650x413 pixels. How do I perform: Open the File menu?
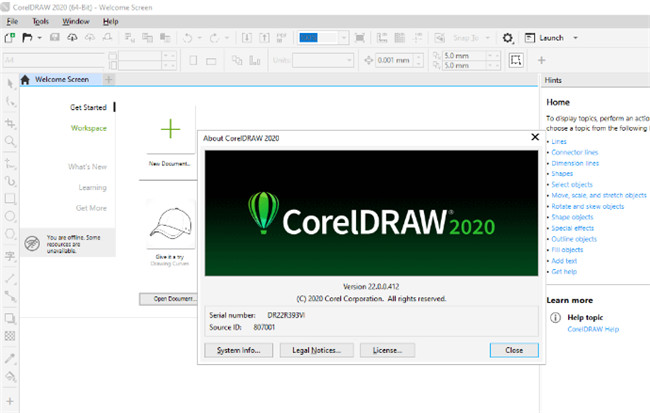click(12, 21)
